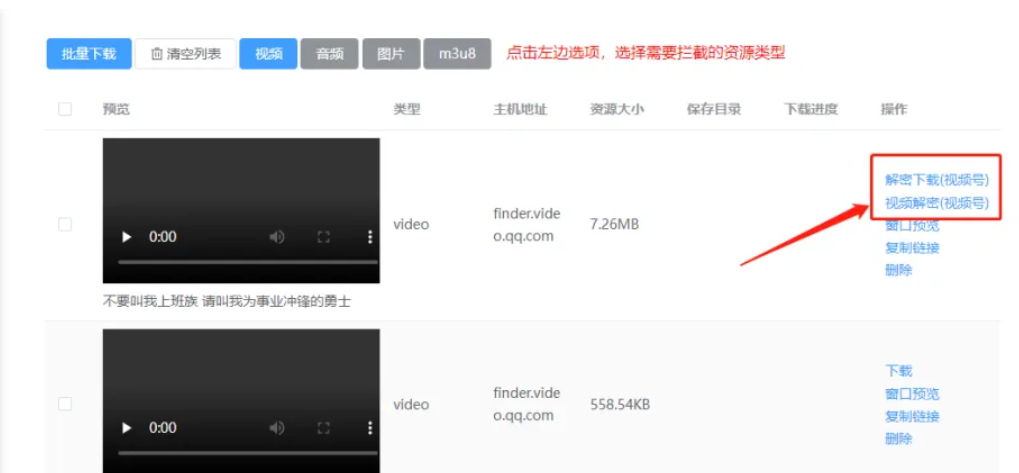Tick the checkbox for the 558.54KB video row
Screen dimensions: 1019x473
pos(65,404)
